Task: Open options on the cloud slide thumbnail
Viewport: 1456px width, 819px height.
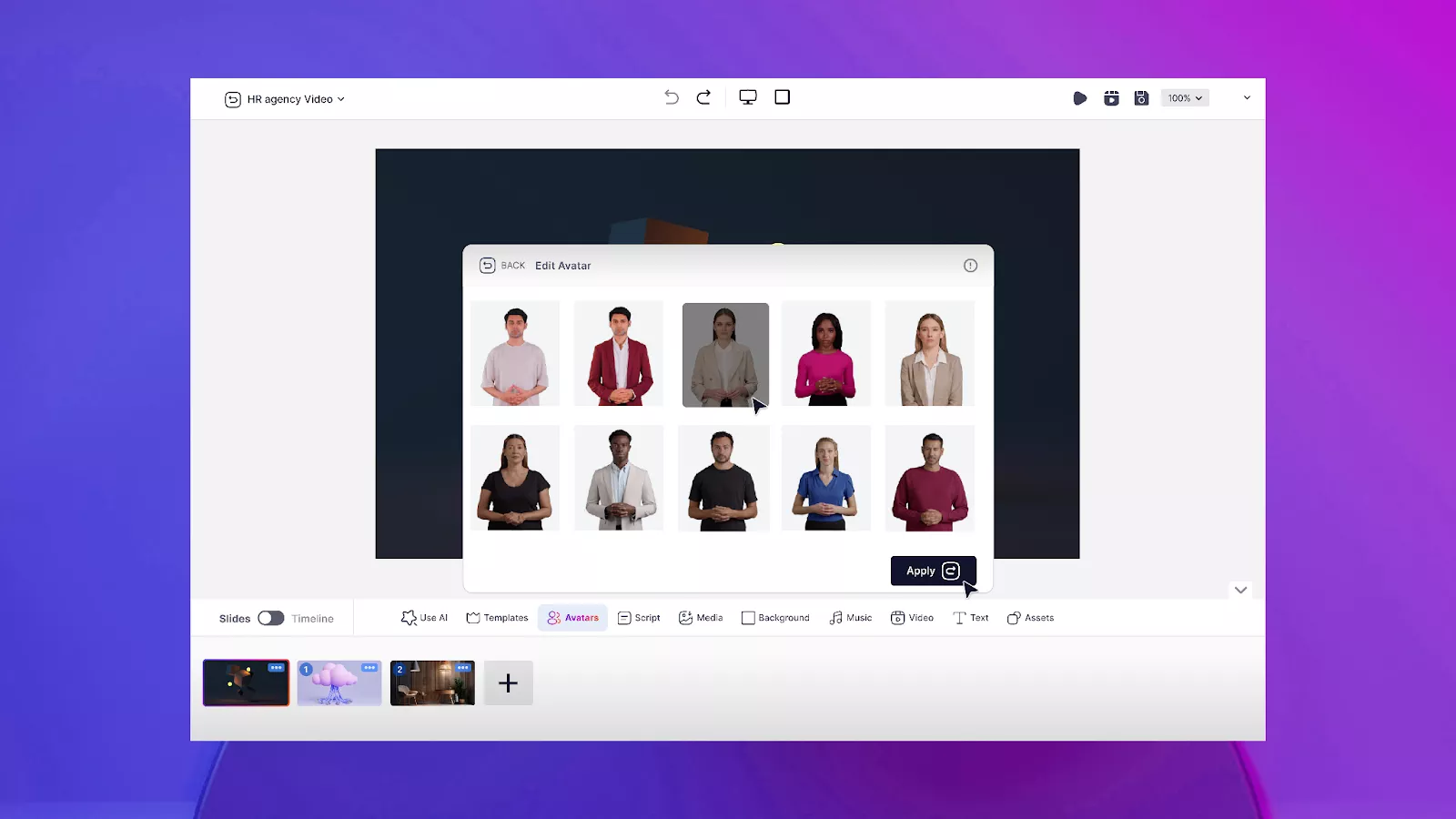Action: click(369, 668)
